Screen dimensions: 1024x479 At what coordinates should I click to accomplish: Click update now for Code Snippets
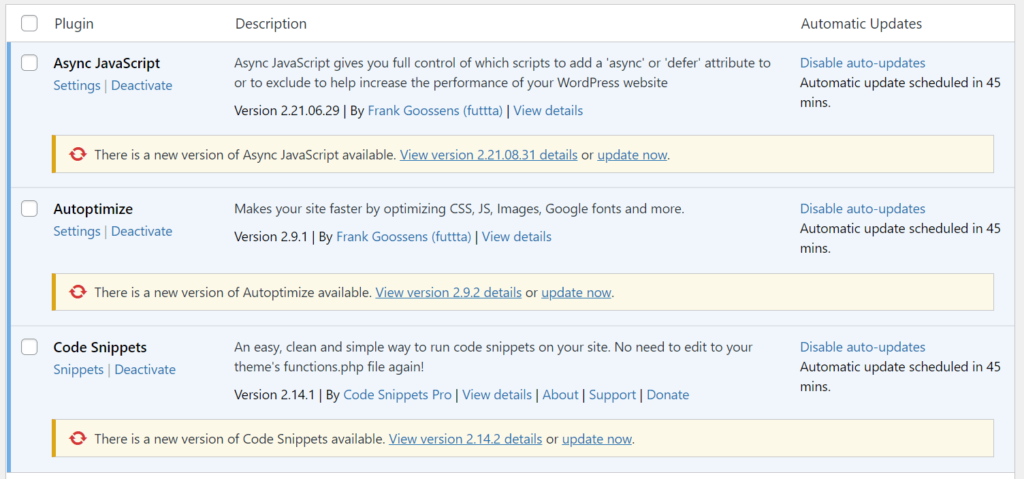597,439
